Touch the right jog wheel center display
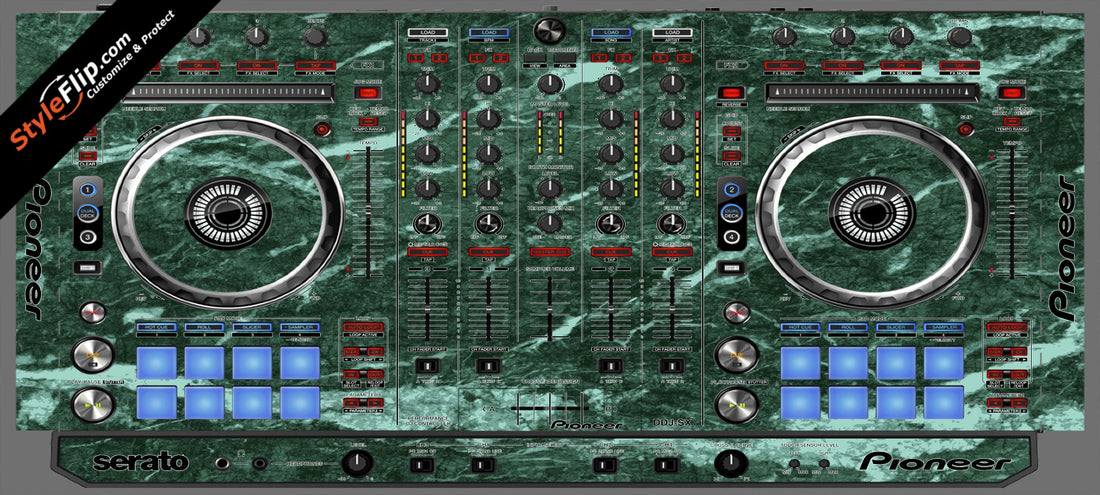This screenshot has width=1100, height=495. (x=872, y=213)
